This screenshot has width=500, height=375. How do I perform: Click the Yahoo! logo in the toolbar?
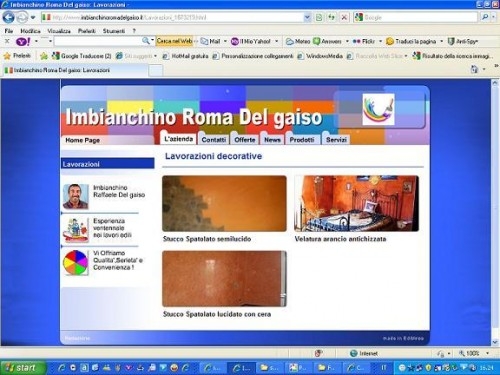(23, 41)
